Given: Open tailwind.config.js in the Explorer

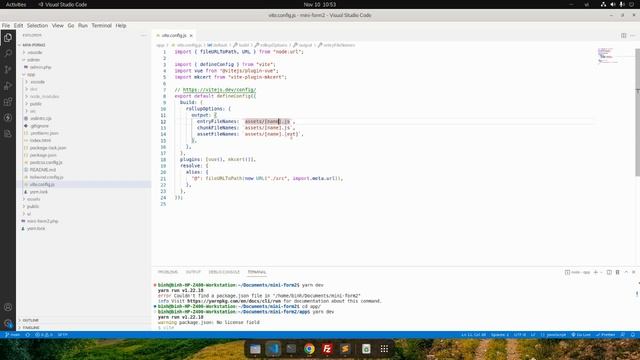Looking at the screenshot, I should pyautogui.click(x=84, y=177).
